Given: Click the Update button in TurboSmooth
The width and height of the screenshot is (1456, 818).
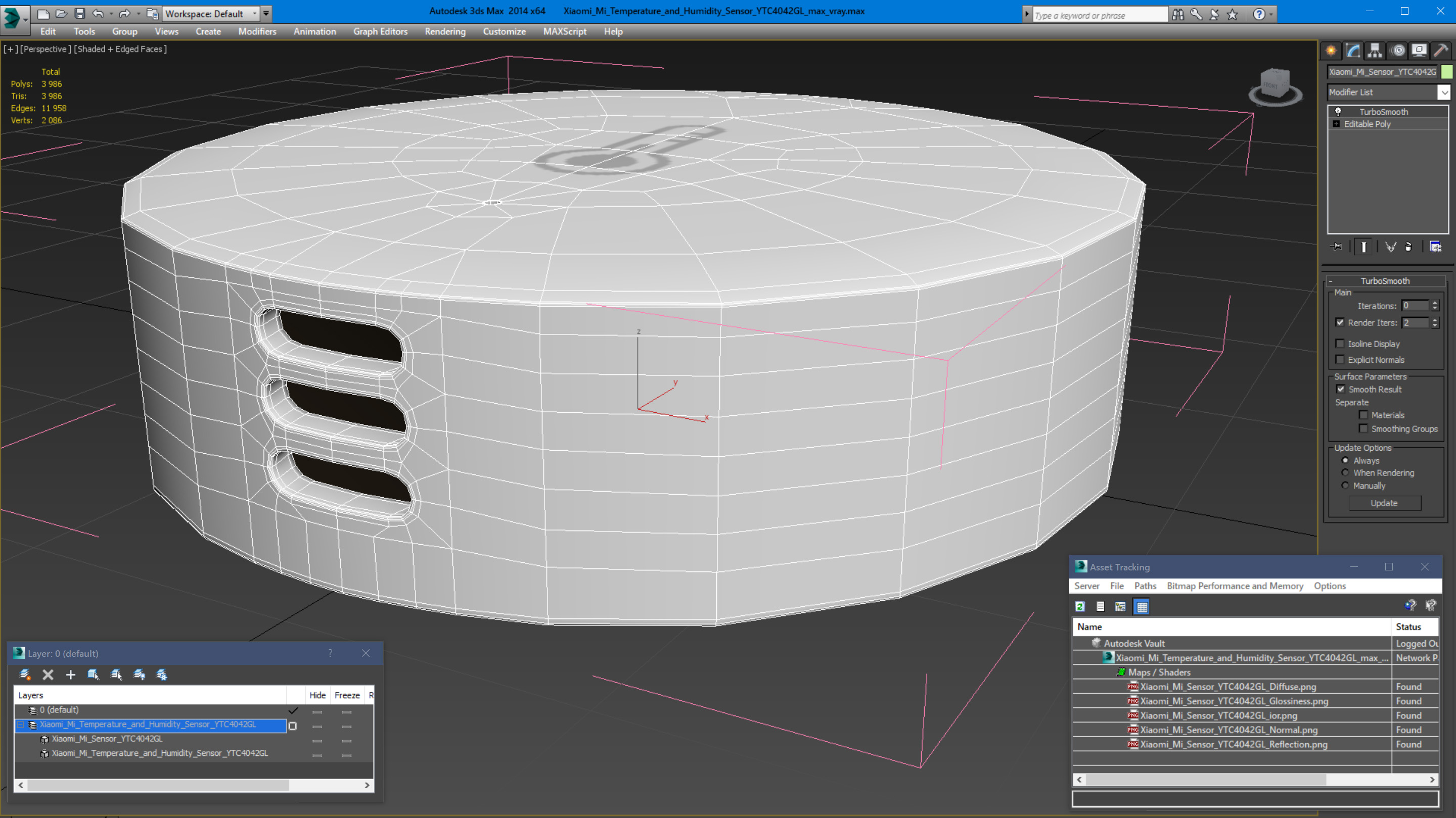Looking at the screenshot, I should (x=1384, y=503).
